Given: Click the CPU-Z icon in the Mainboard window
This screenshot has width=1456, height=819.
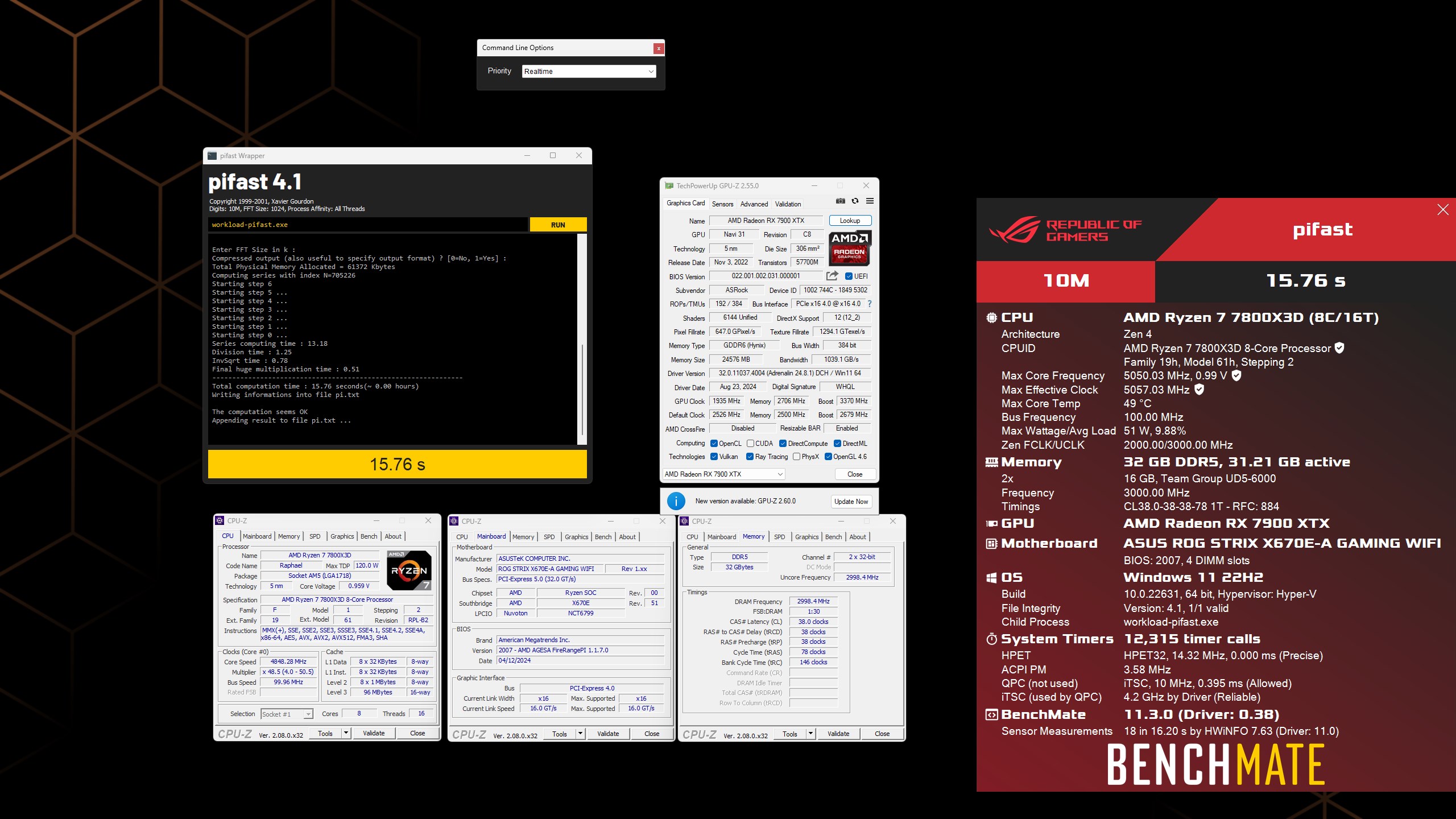Looking at the screenshot, I should coord(454,521).
